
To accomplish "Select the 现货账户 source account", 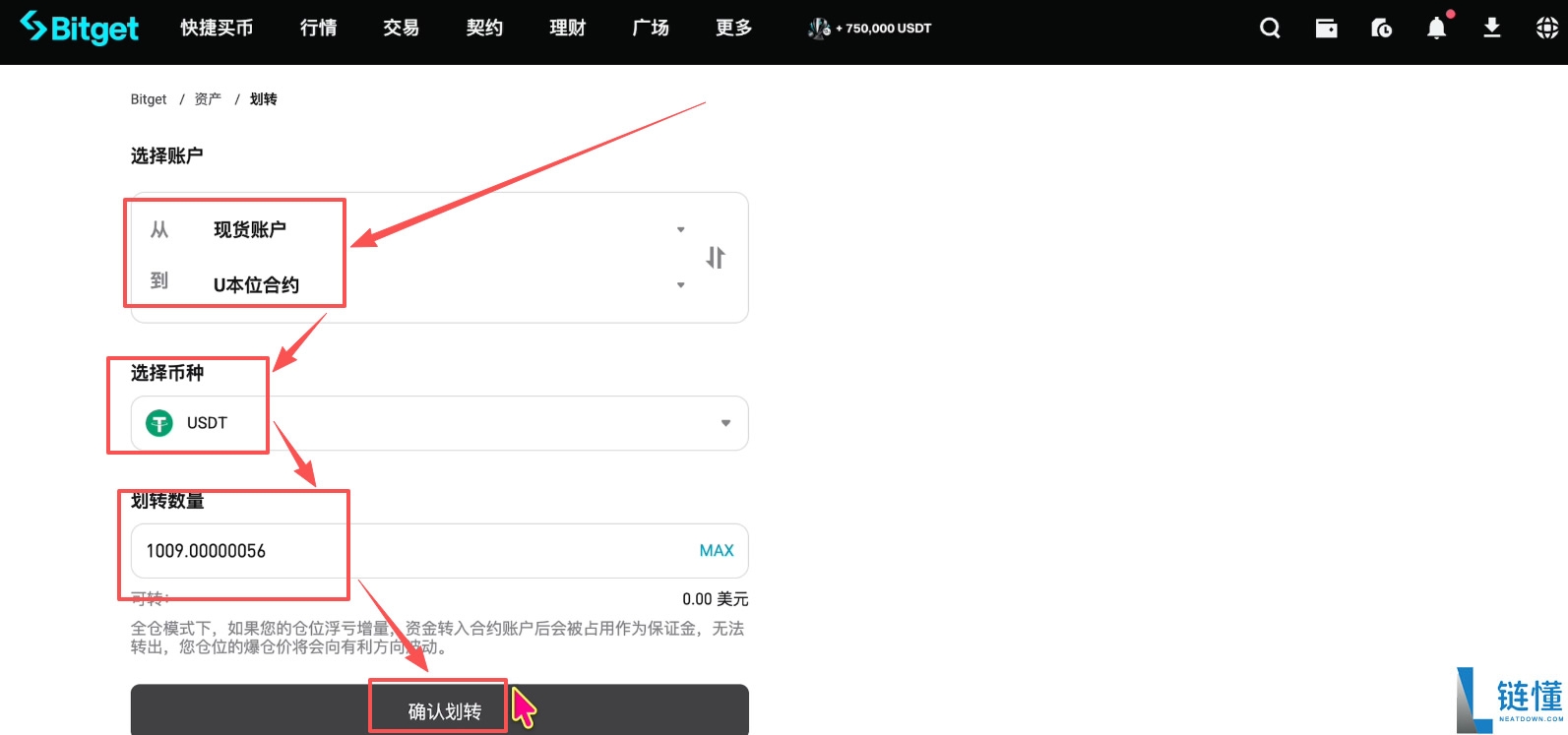I will pyautogui.click(x=250, y=230).
